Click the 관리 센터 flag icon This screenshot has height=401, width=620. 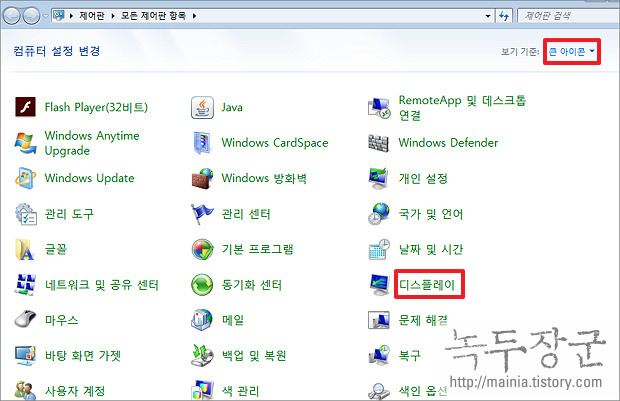202,214
